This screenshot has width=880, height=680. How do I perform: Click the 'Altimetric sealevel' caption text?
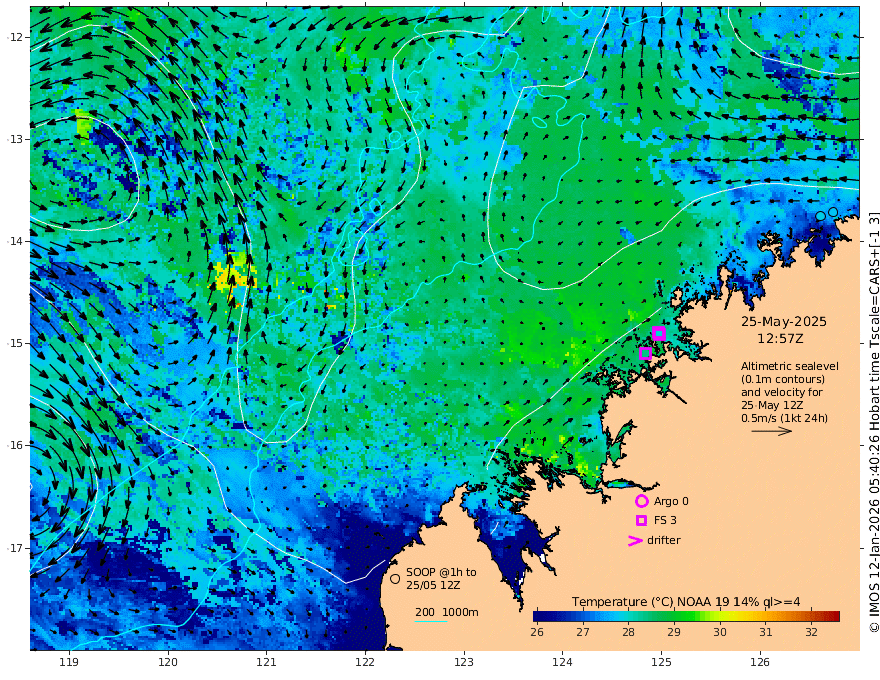point(790,366)
